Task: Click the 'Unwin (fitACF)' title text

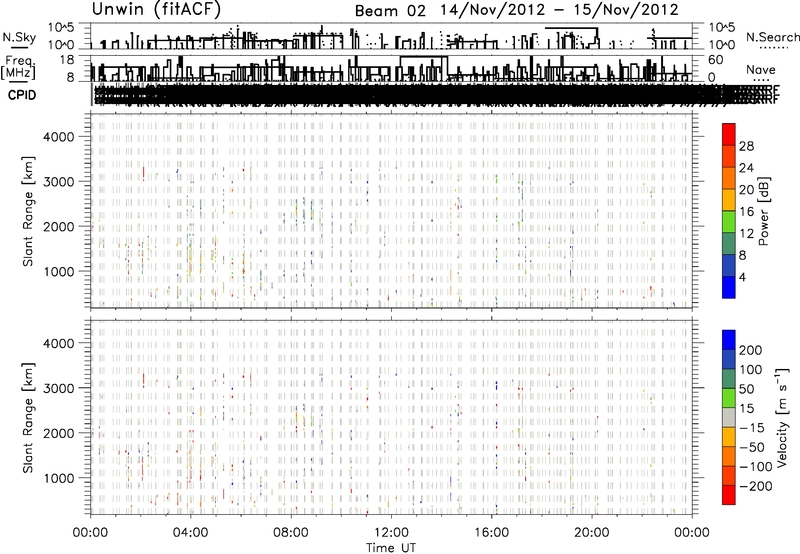Action: click(x=156, y=9)
